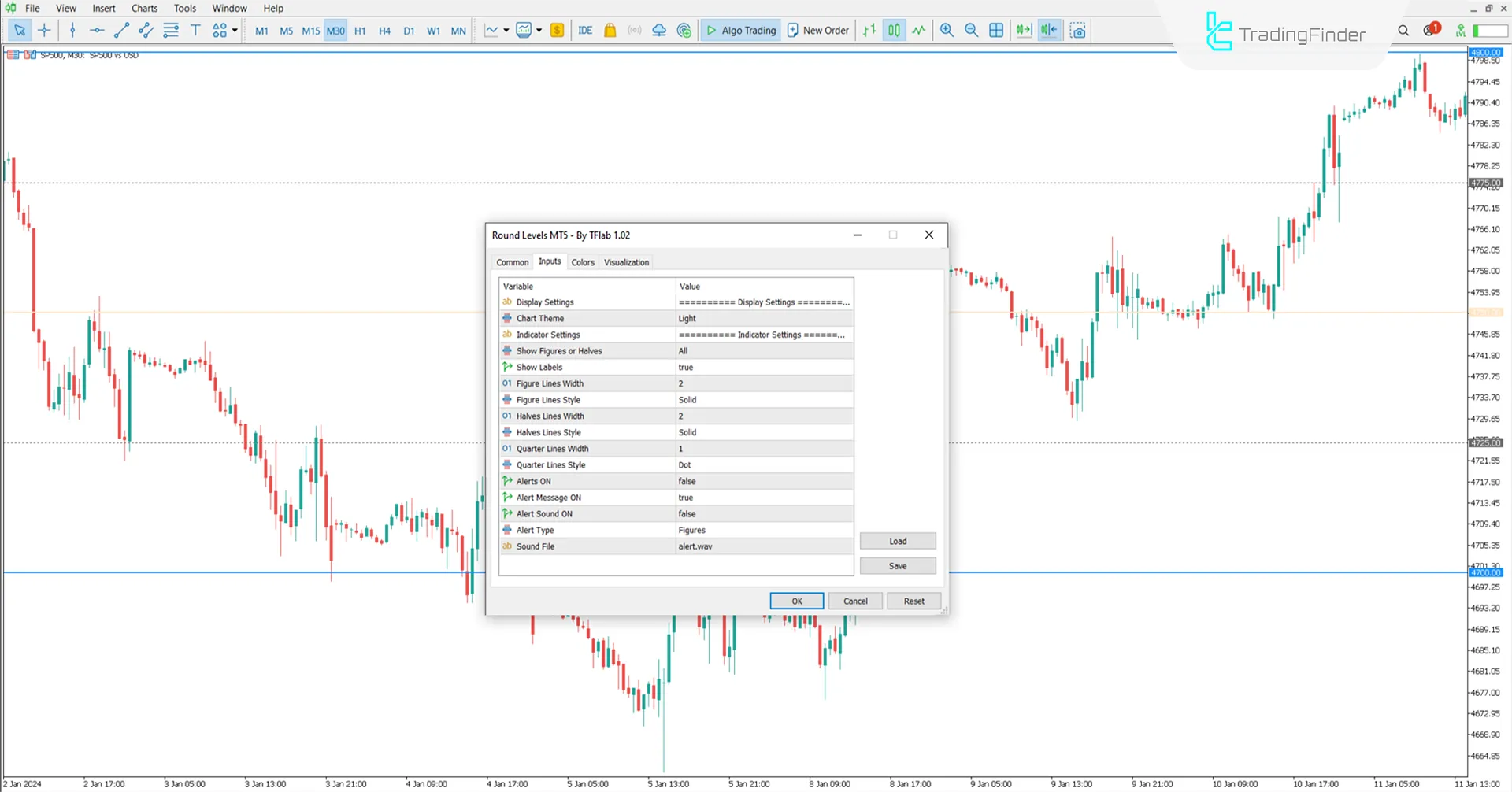Toggle Alerts ON value to true
The height and width of the screenshot is (792, 1512).
pos(764,481)
